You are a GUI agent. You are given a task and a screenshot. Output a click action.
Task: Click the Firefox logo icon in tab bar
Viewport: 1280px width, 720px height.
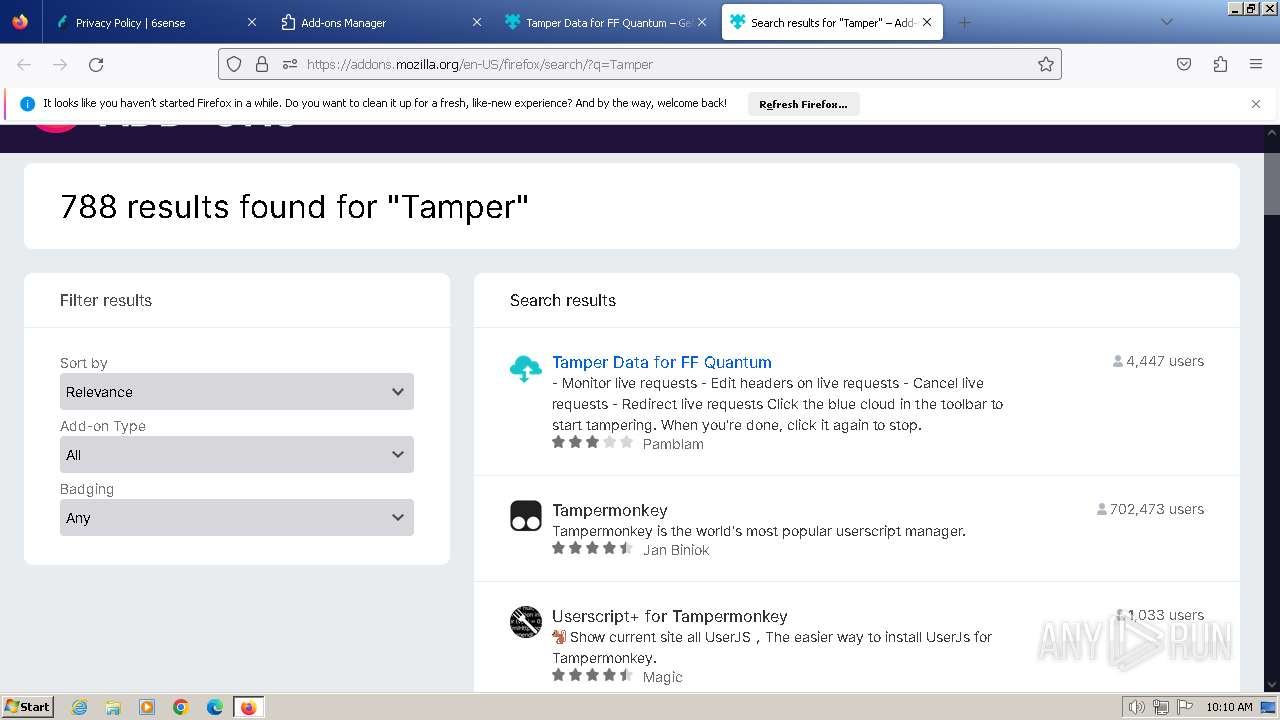[20, 22]
